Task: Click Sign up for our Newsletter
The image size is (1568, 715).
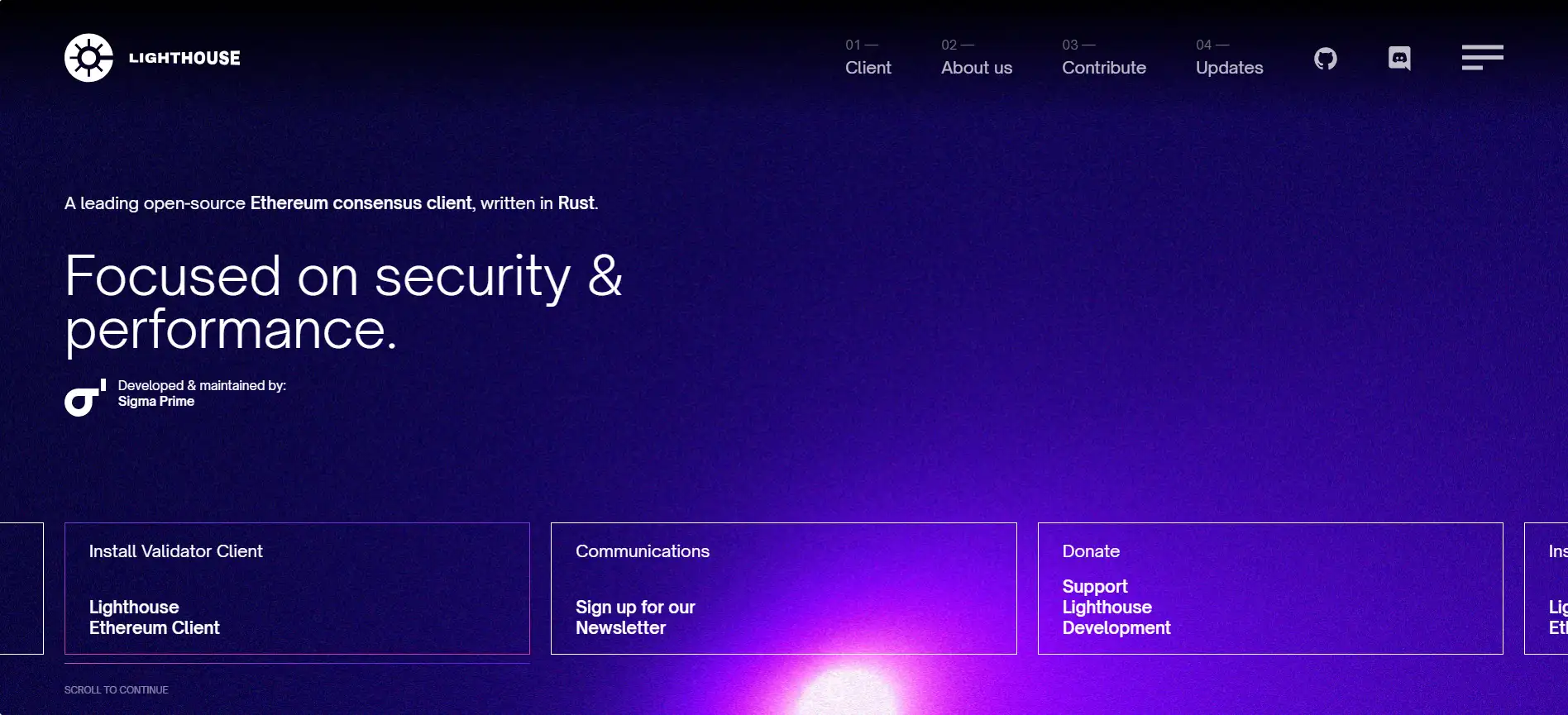Action: [634, 617]
